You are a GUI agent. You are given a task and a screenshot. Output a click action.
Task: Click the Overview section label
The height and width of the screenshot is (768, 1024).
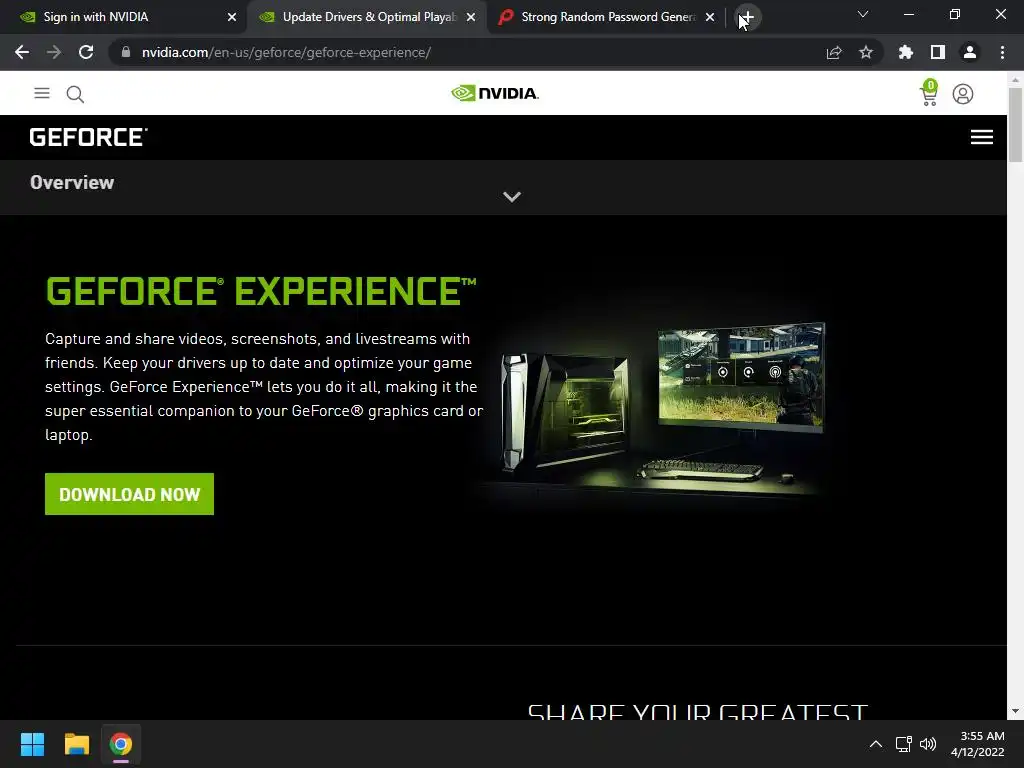72,182
